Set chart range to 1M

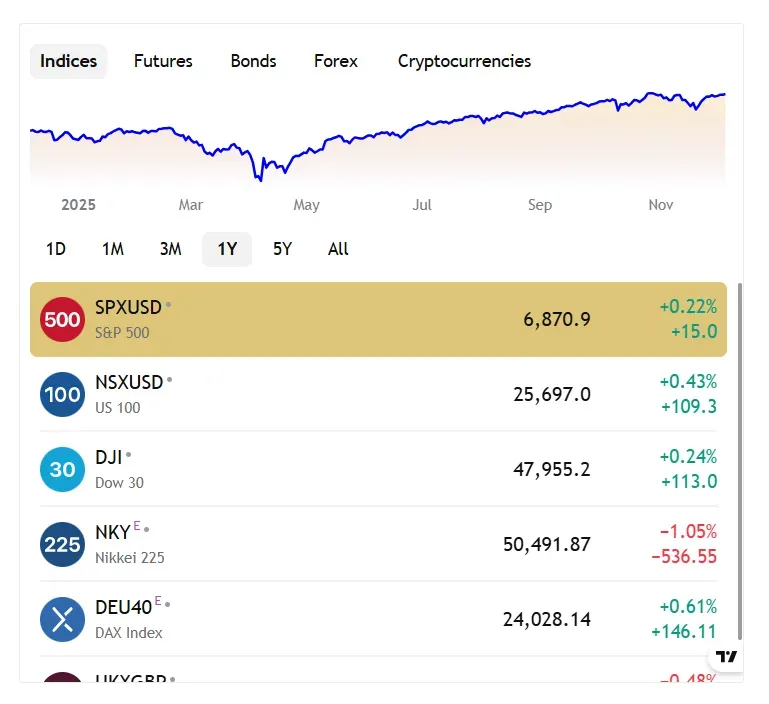113,249
